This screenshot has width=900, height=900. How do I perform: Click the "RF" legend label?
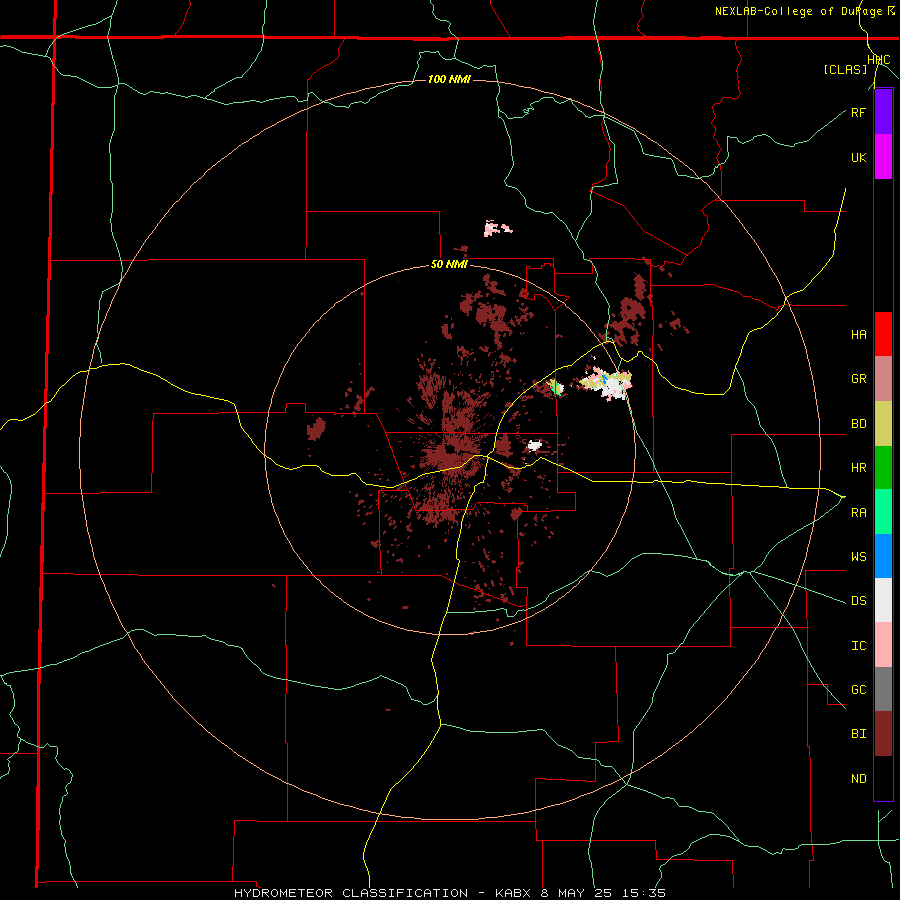point(858,112)
